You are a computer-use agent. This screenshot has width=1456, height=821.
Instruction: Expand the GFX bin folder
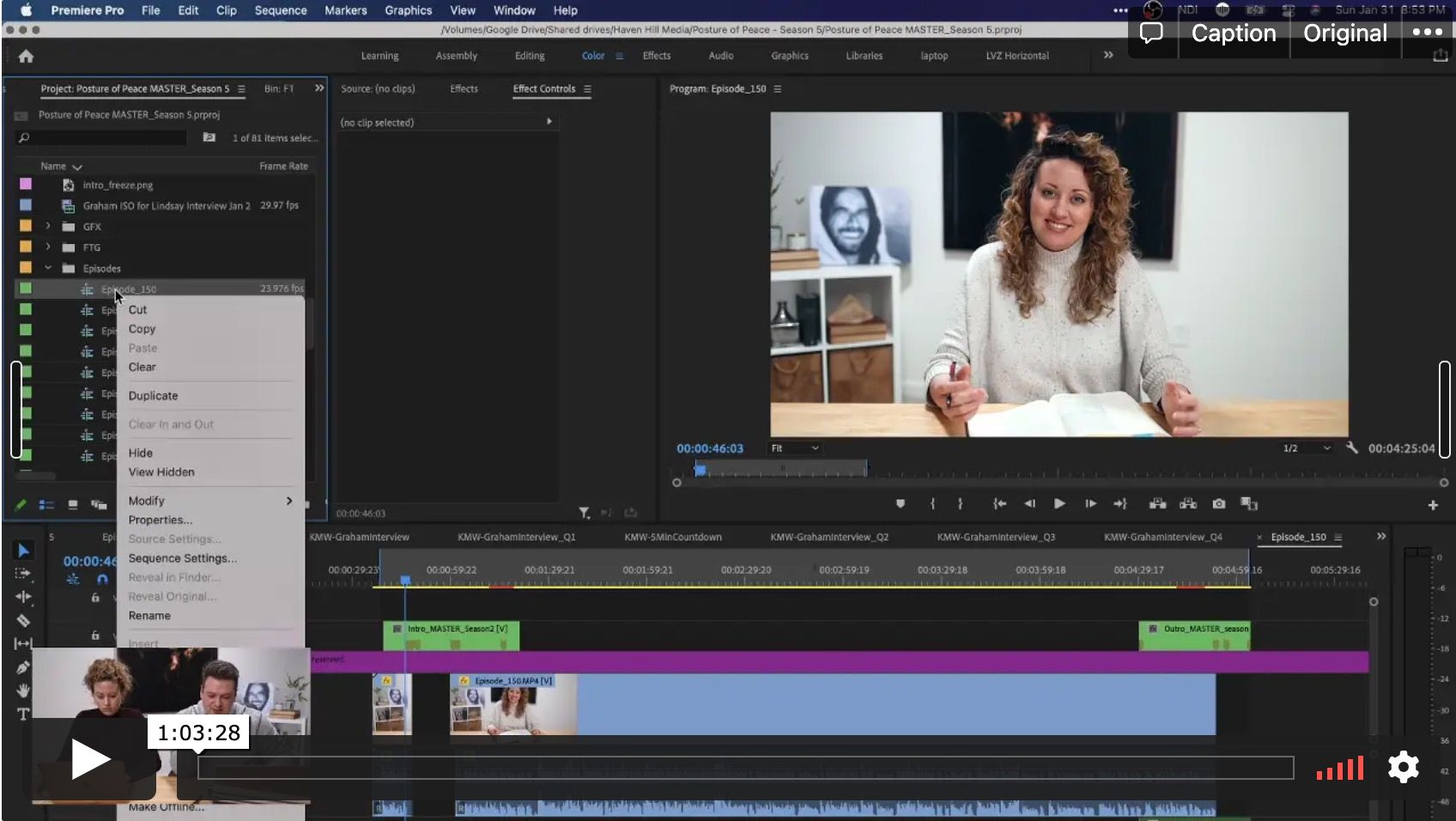[x=48, y=227]
